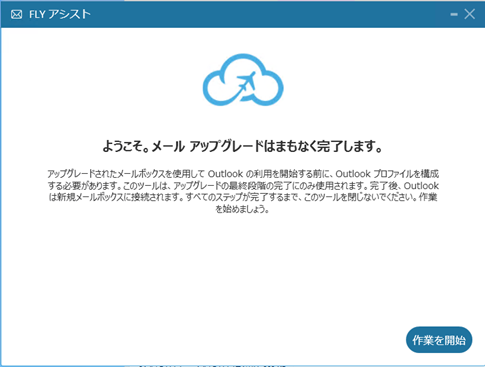This screenshot has height=367, width=485.
Task: Click the envelope icon in the title bar
Action: pyautogui.click(x=16, y=14)
